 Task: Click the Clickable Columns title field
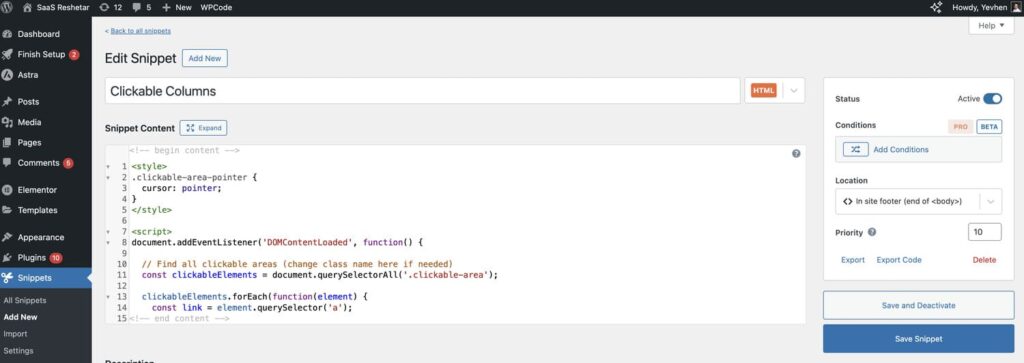422,91
